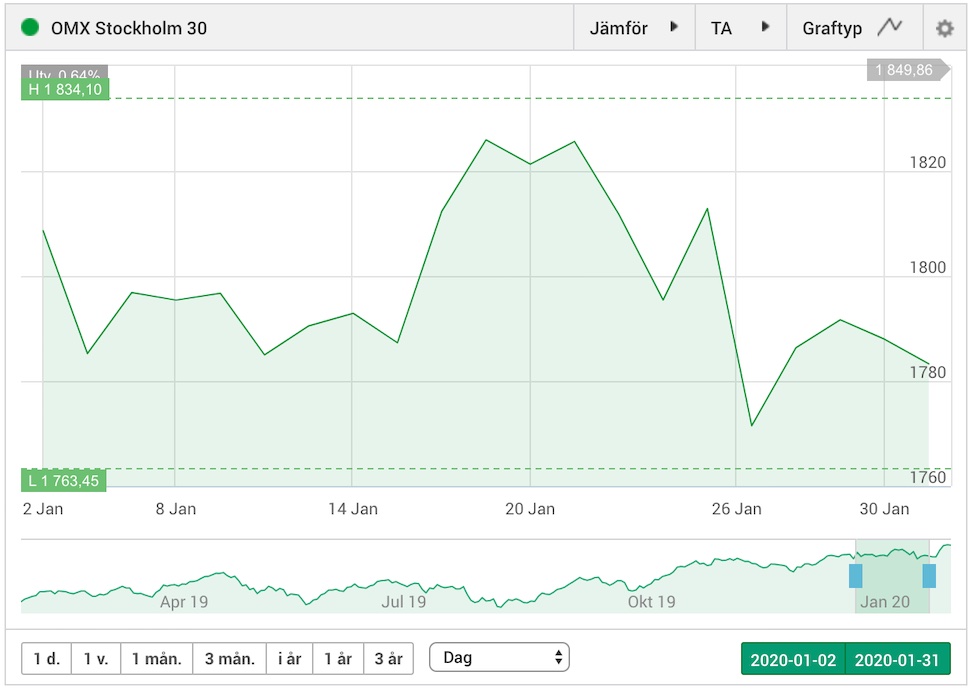Click Apr 19 in the navigator
The width and height of the screenshot is (971, 690).
184,602
